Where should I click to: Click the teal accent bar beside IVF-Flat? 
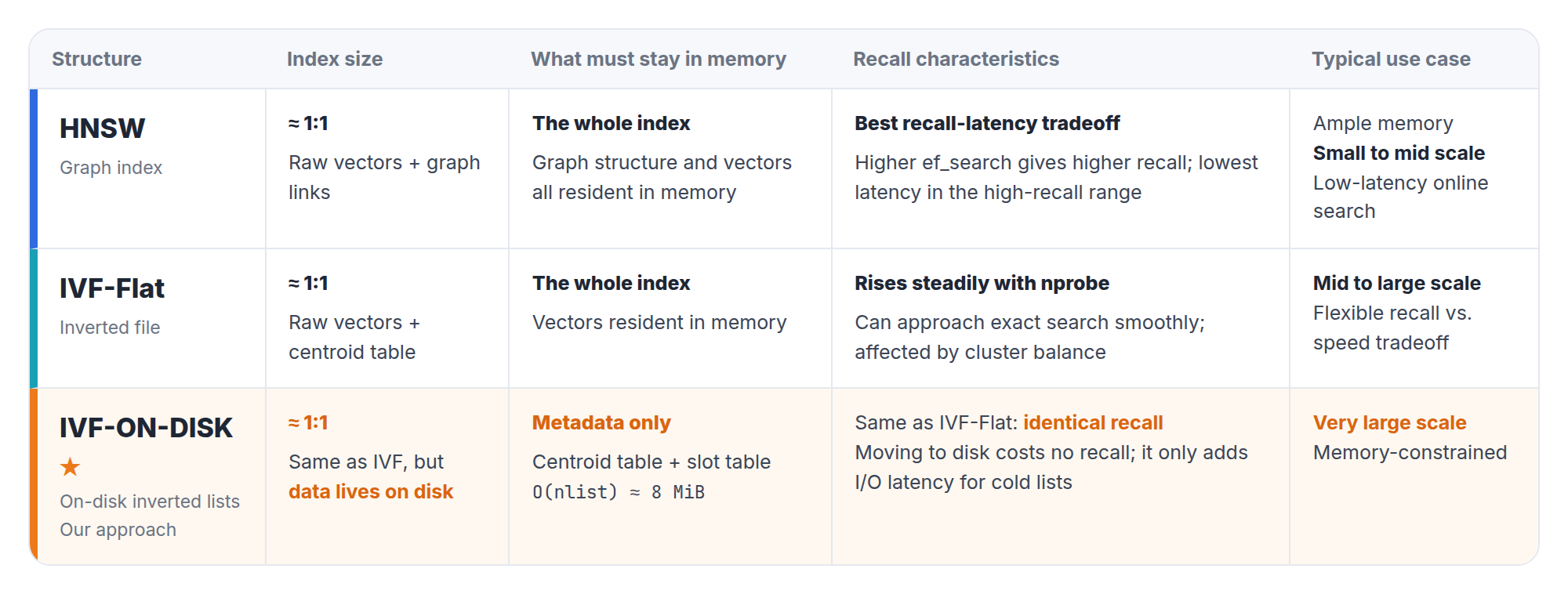34,318
